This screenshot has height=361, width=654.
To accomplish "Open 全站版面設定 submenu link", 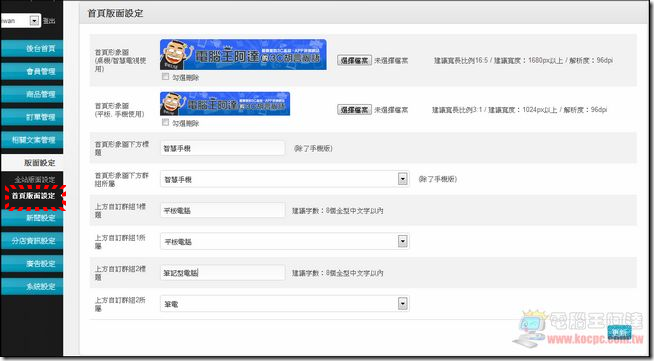I will (35, 180).
